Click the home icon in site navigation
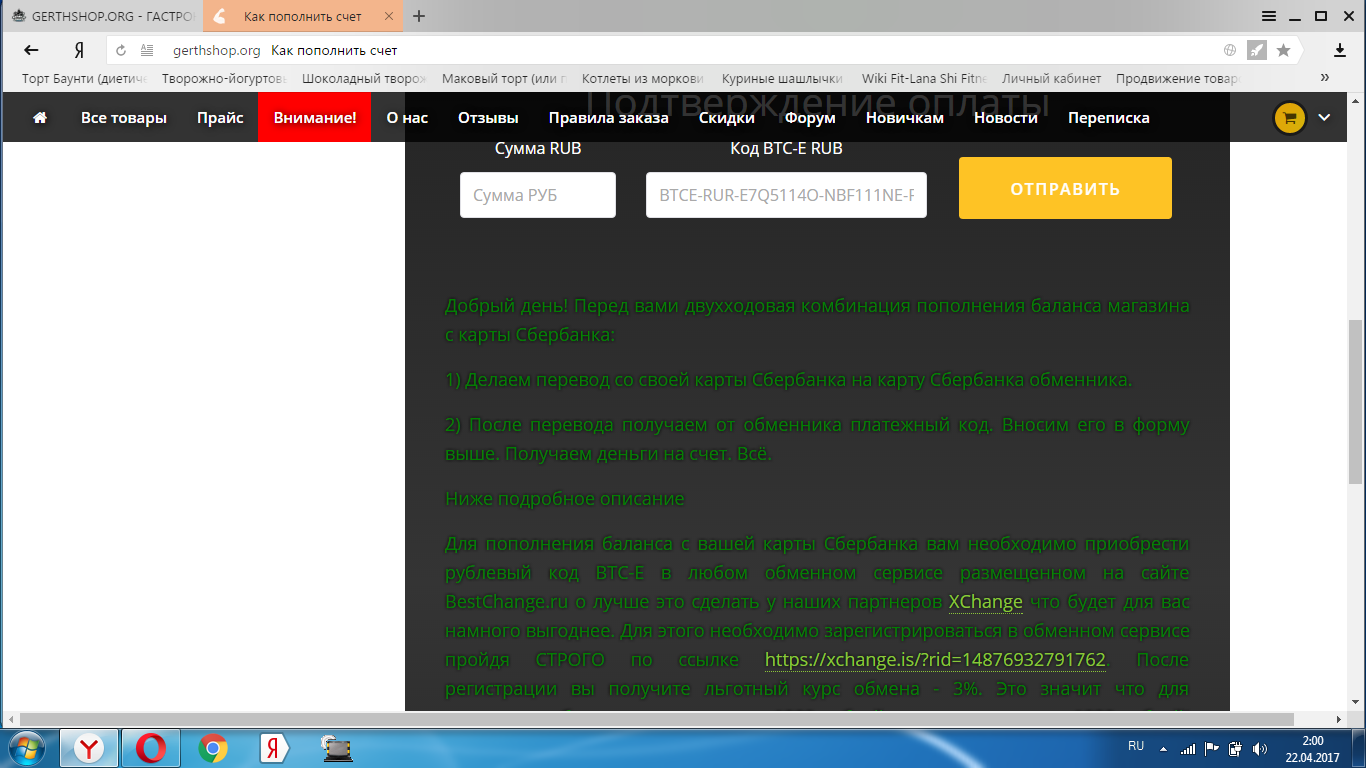1366x768 pixels. [40, 118]
